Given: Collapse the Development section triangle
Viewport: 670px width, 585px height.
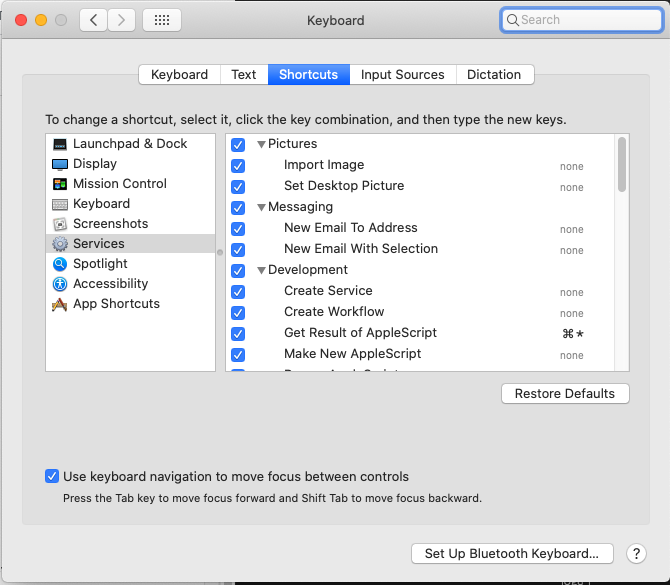Looking at the screenshot, I should pos(262,270).
